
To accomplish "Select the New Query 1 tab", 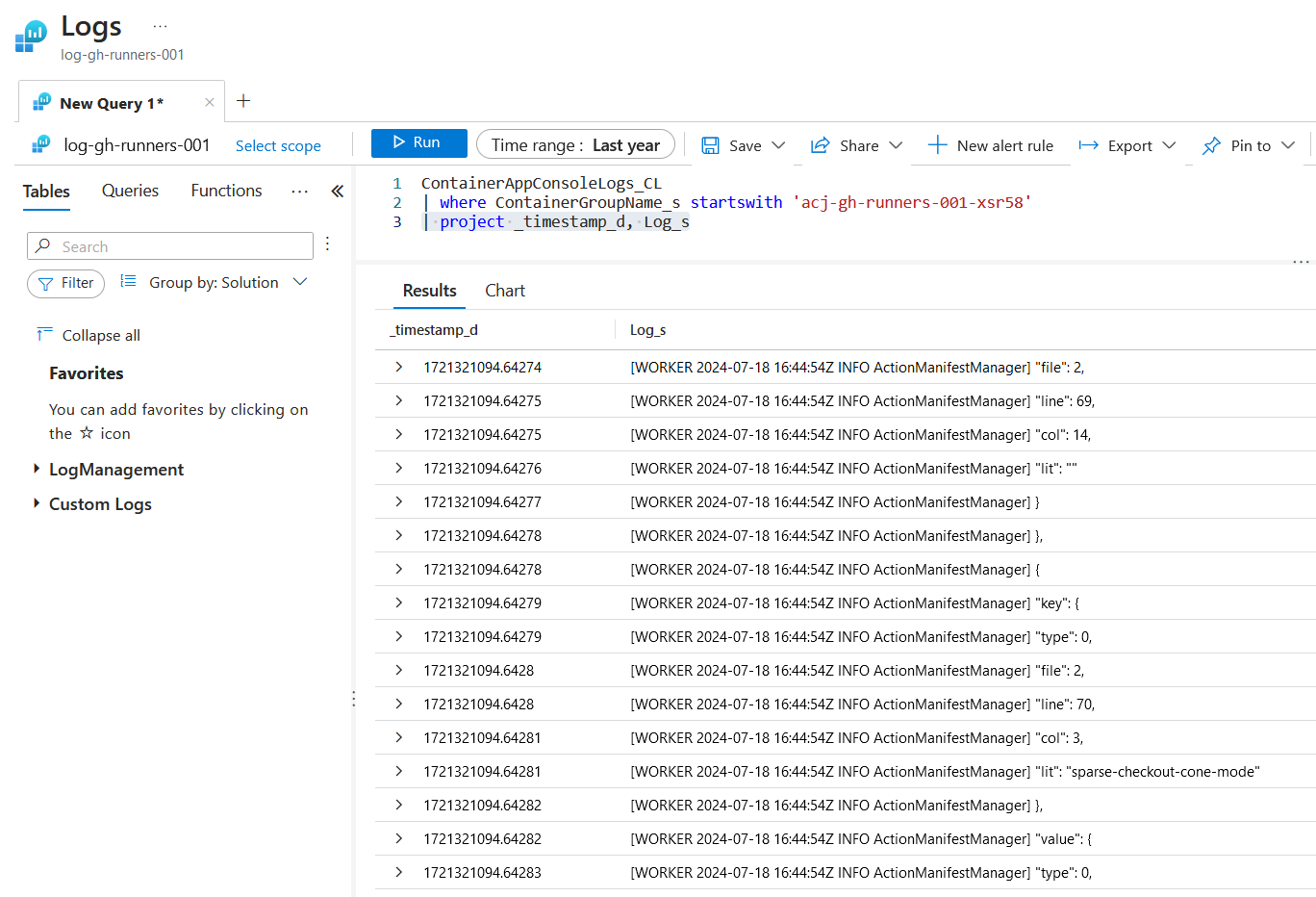I will (112, 103).
